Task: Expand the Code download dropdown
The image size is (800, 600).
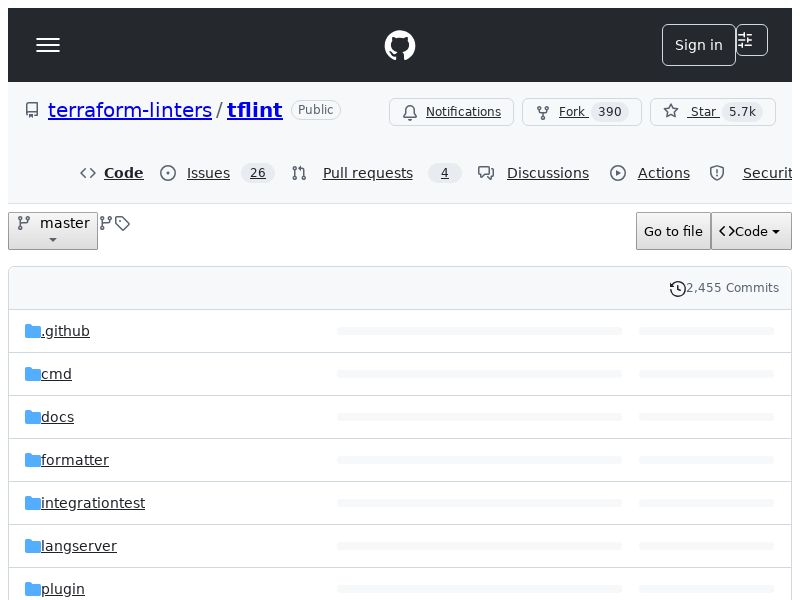Action: 751,231
